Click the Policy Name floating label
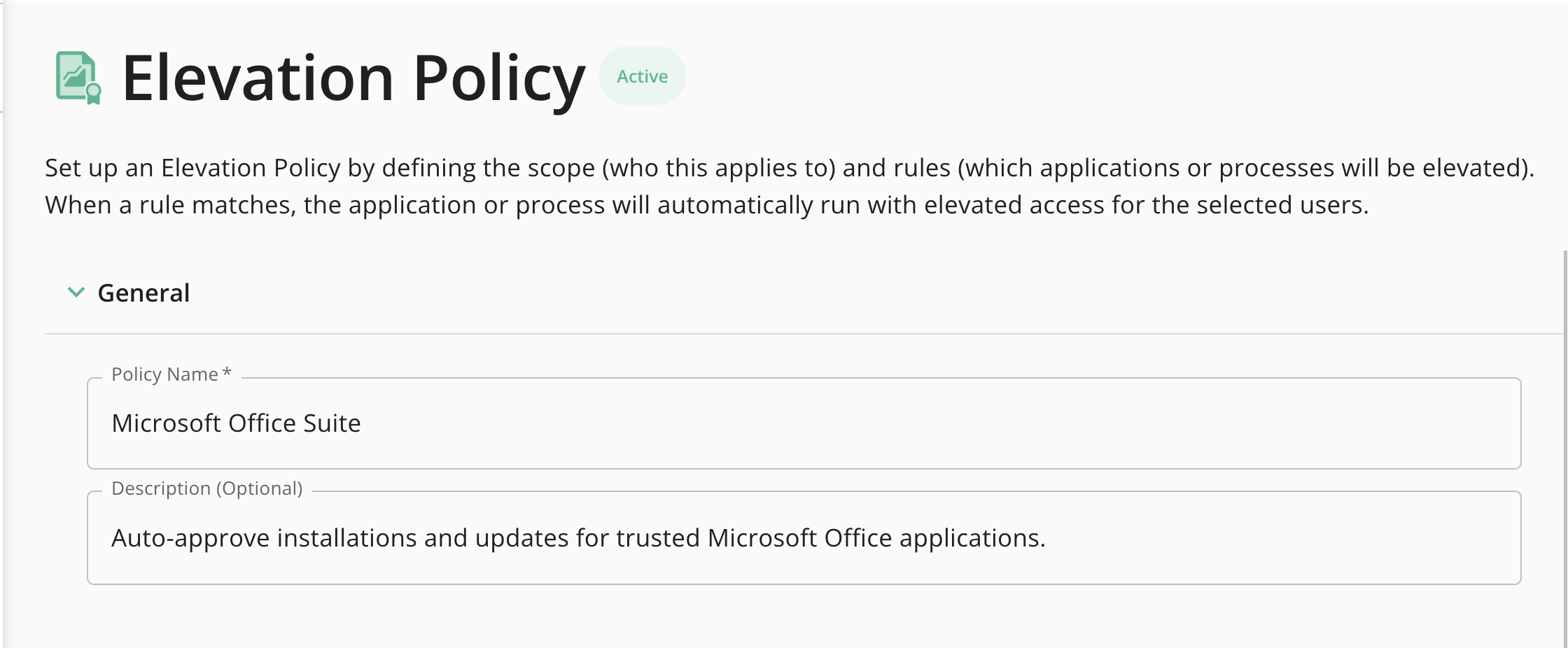Image resolution: width=1568 pixels, height=648 pixels. (165, 374)
